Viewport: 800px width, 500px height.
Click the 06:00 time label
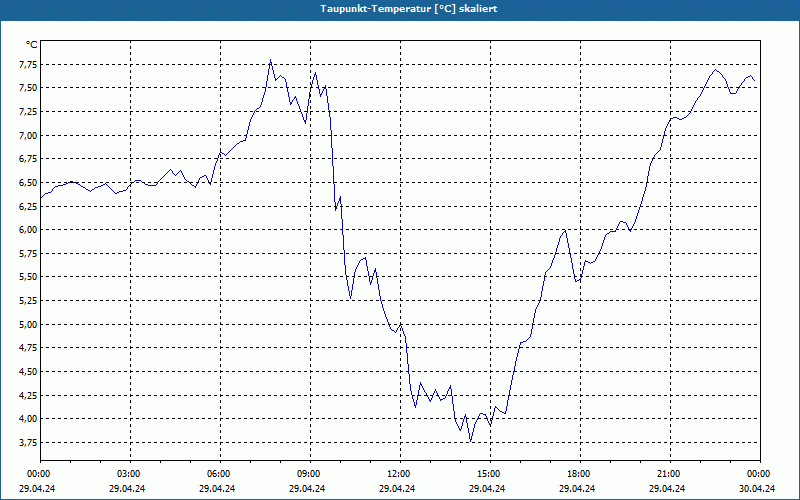point(220,474)
